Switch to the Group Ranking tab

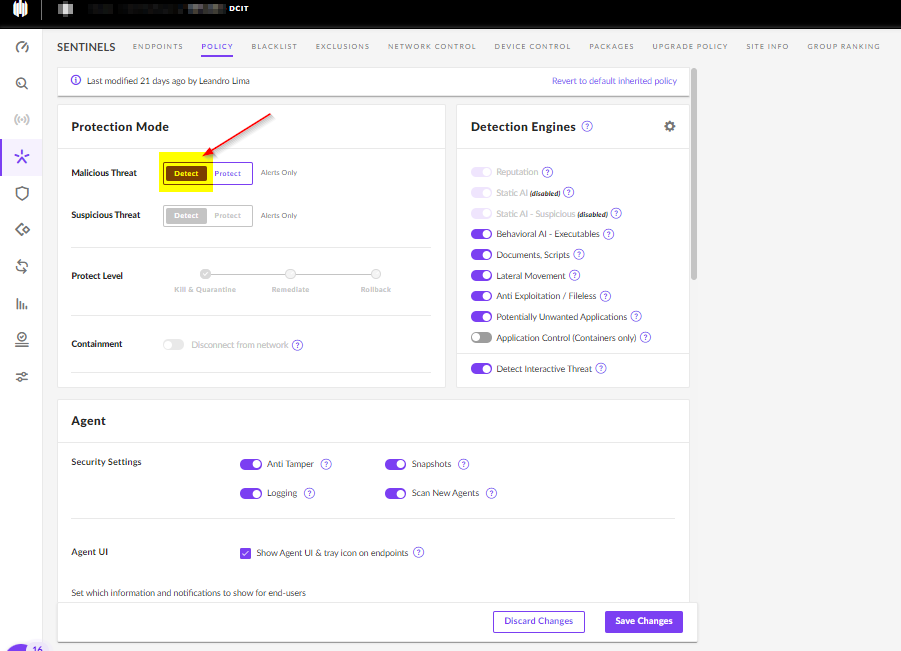click(844, 47)
